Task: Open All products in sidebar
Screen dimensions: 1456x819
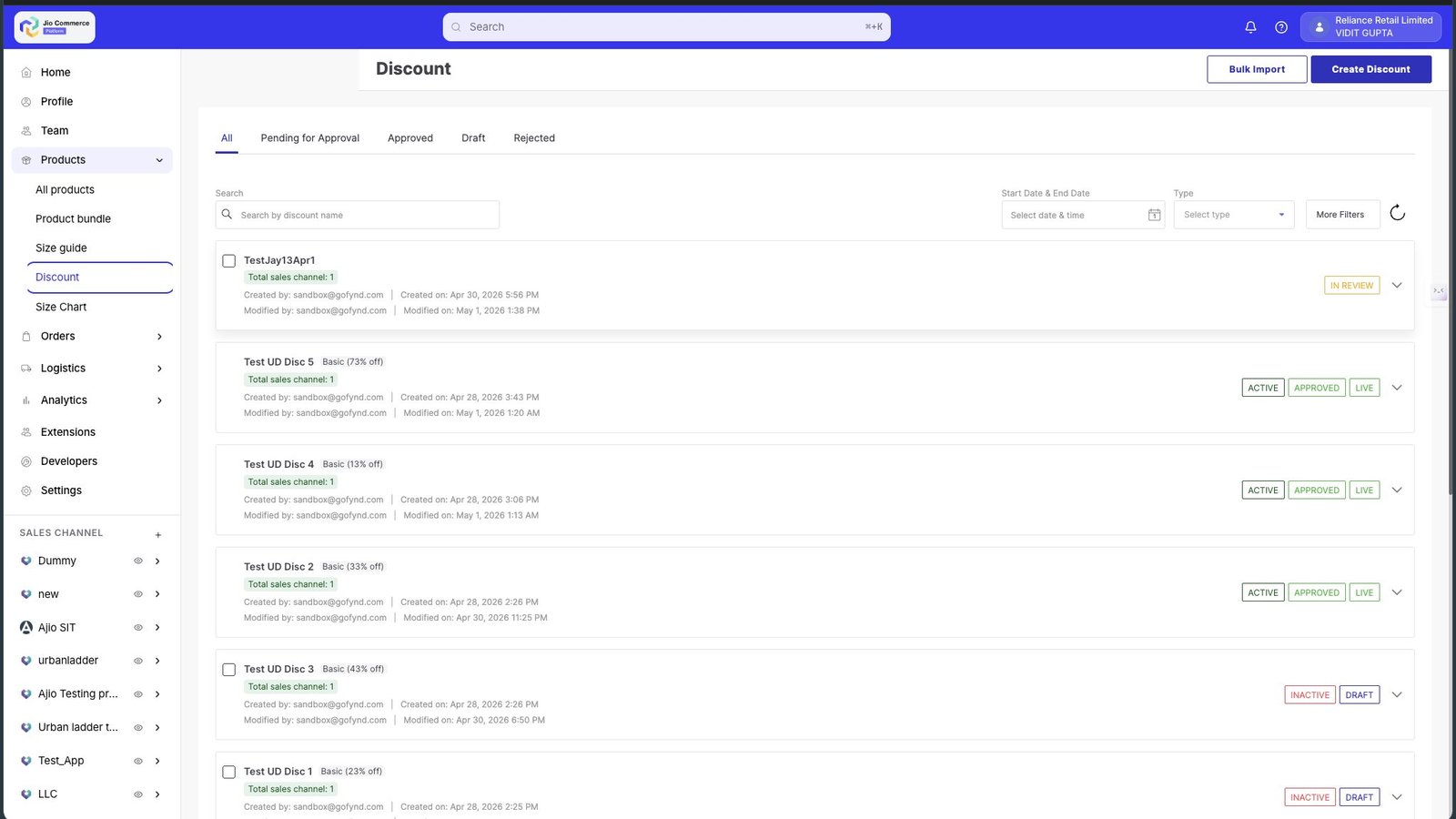Action: [65, 189]
